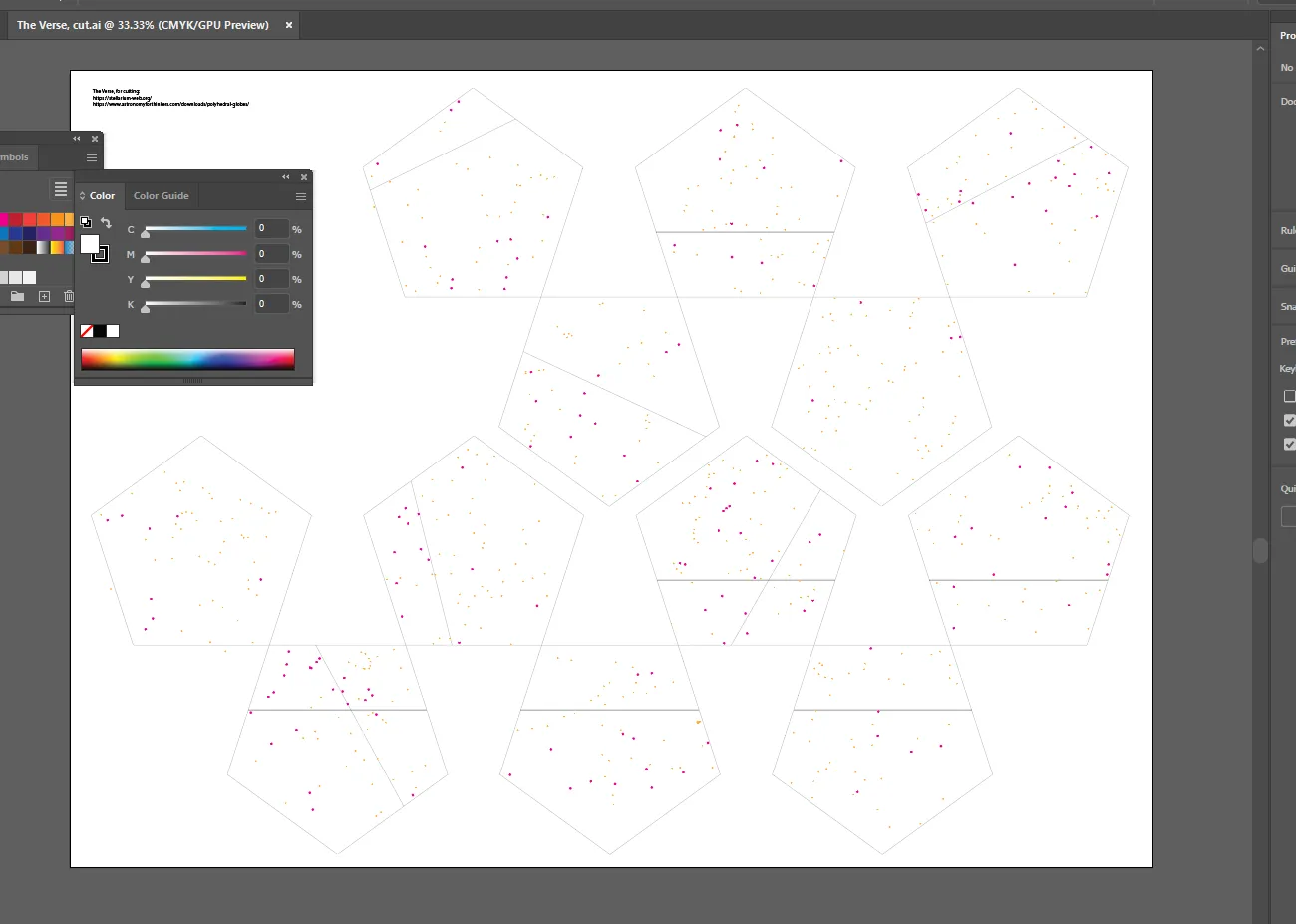Click New Color Group folder icon
Screen dimensions: 1296x924
coord(17,296)
